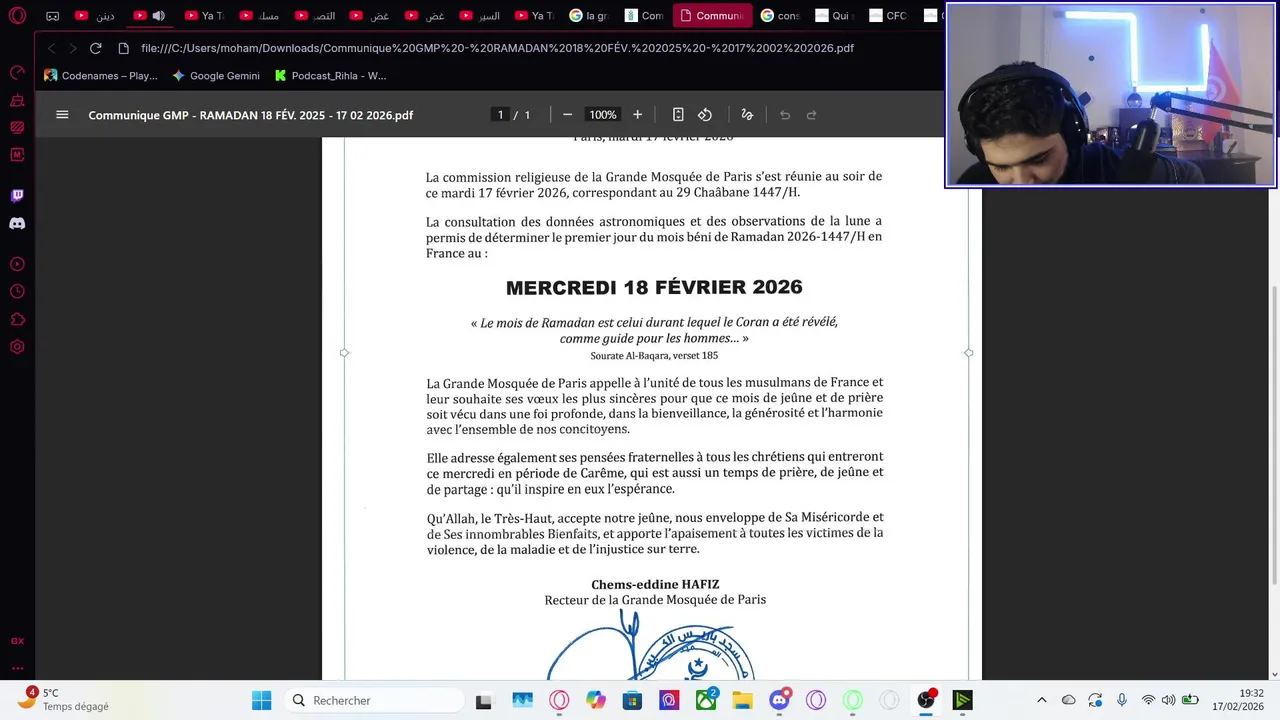Zoom in the PDF with plus button
This screenshot has width=1280, height=720.
637,115
